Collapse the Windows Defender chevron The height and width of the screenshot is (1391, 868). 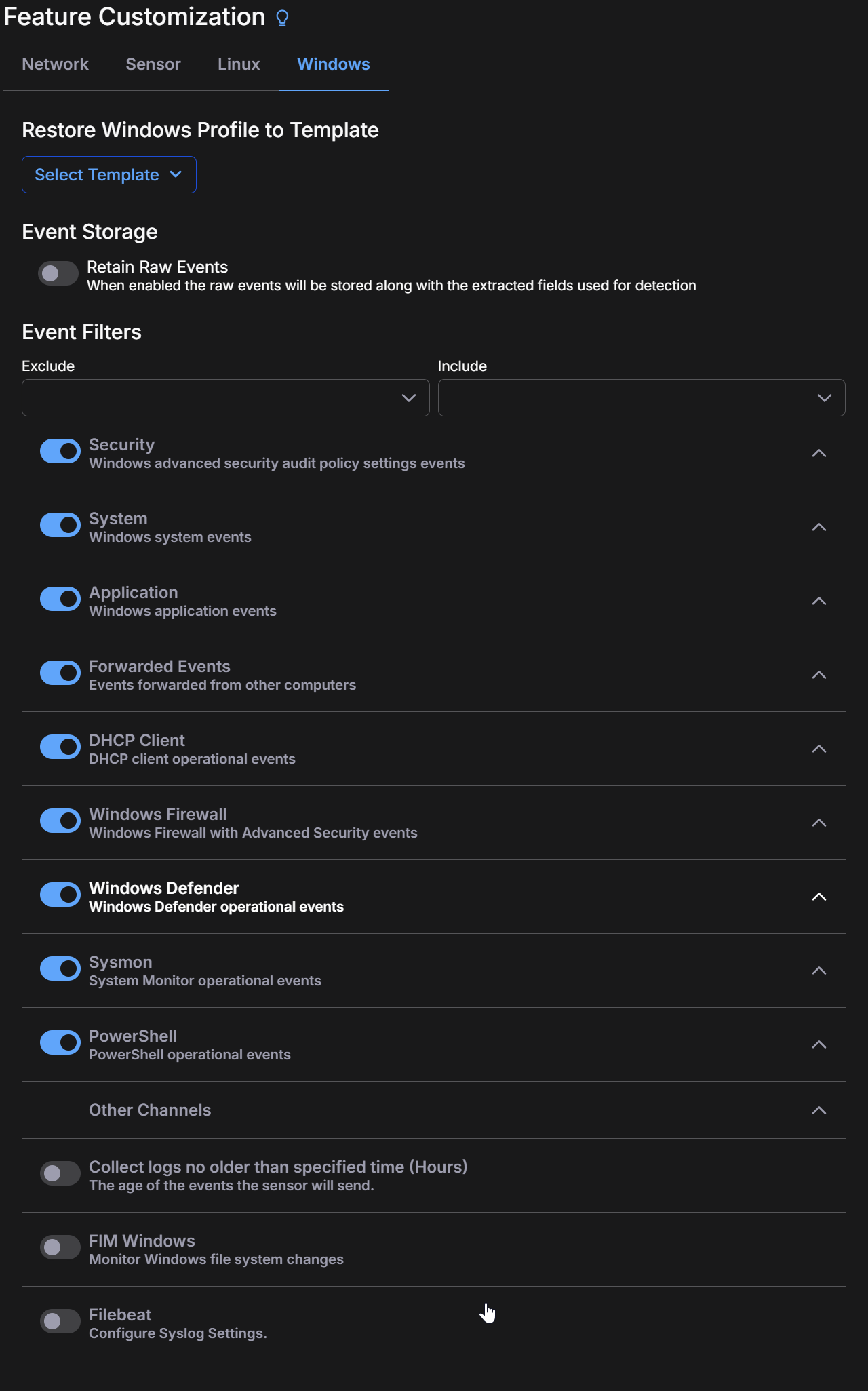[x=819, y=897]
